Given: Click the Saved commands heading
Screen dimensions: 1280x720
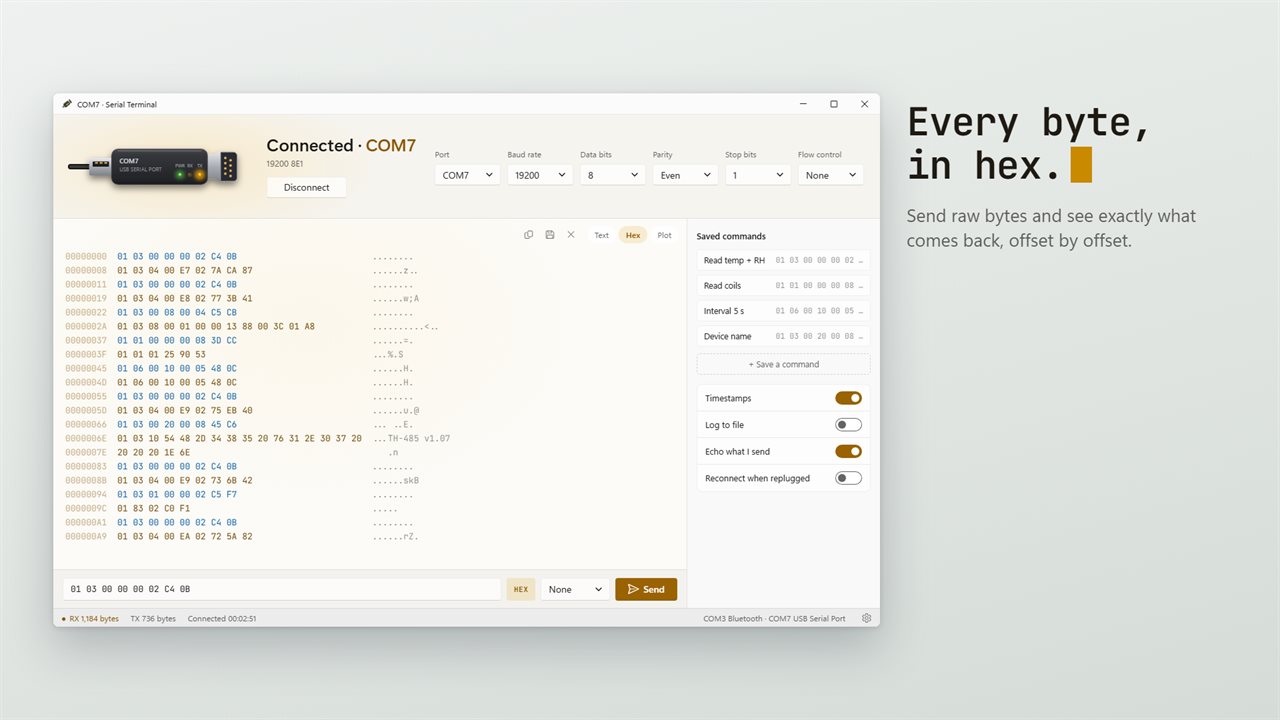Looking at the screenshot, I should click(731, 236).
